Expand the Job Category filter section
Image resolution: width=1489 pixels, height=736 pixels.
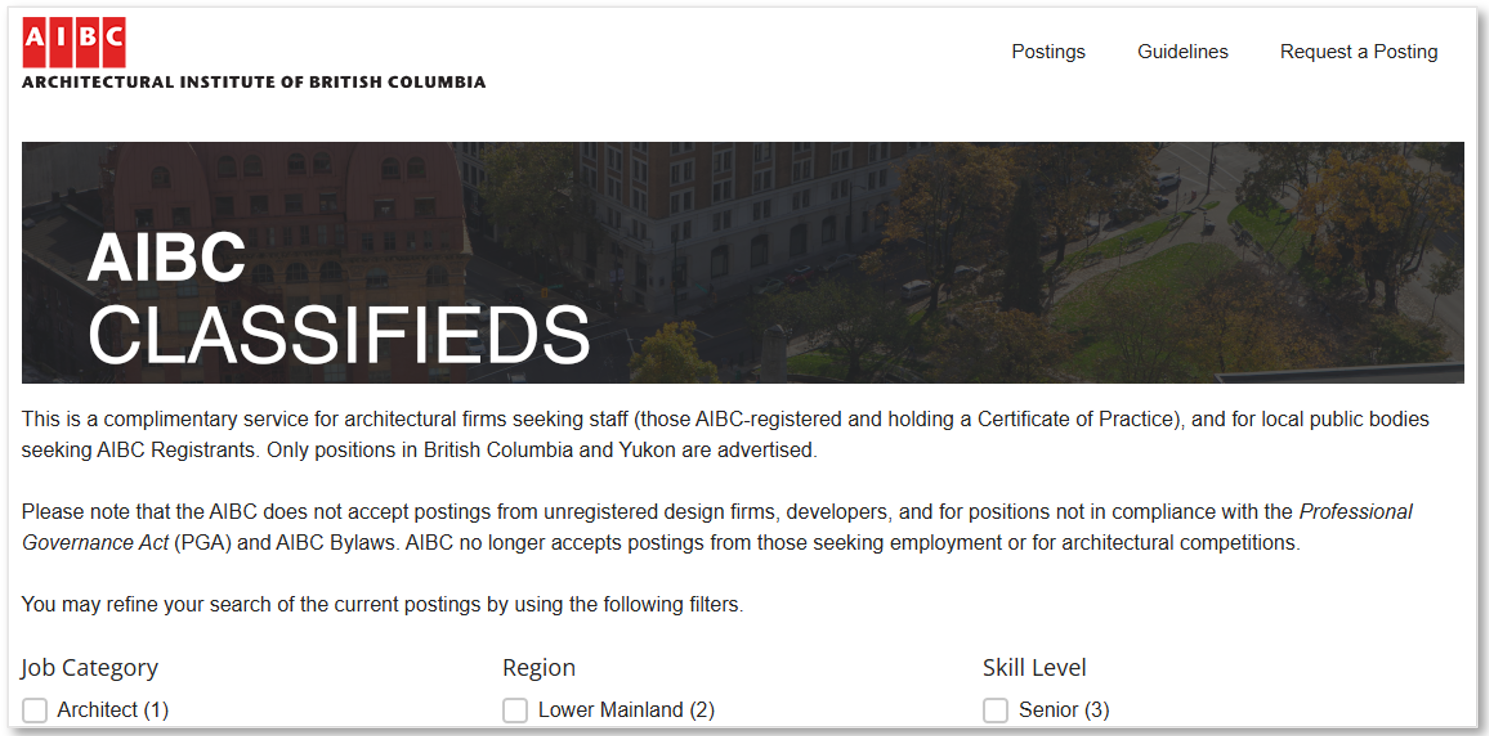[89, 667]
